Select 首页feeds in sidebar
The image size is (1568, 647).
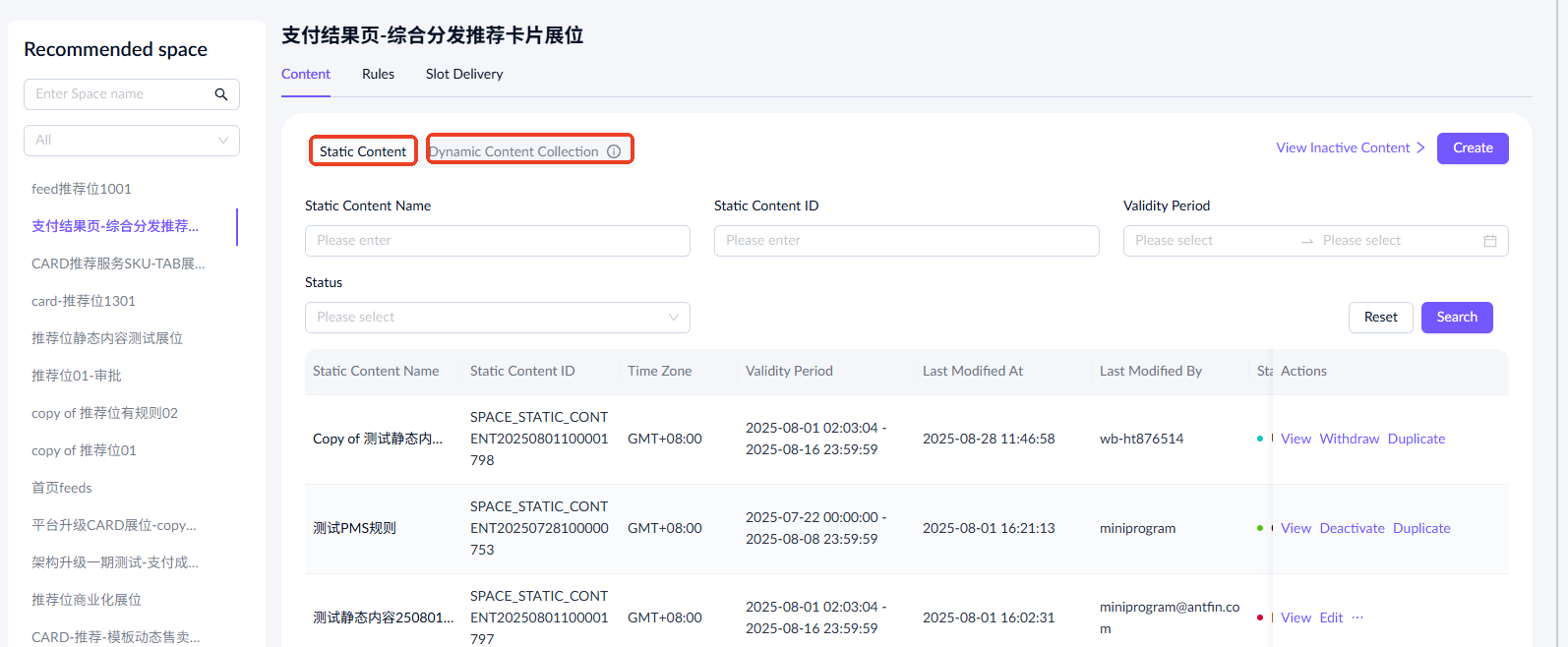tap(62, 488)
